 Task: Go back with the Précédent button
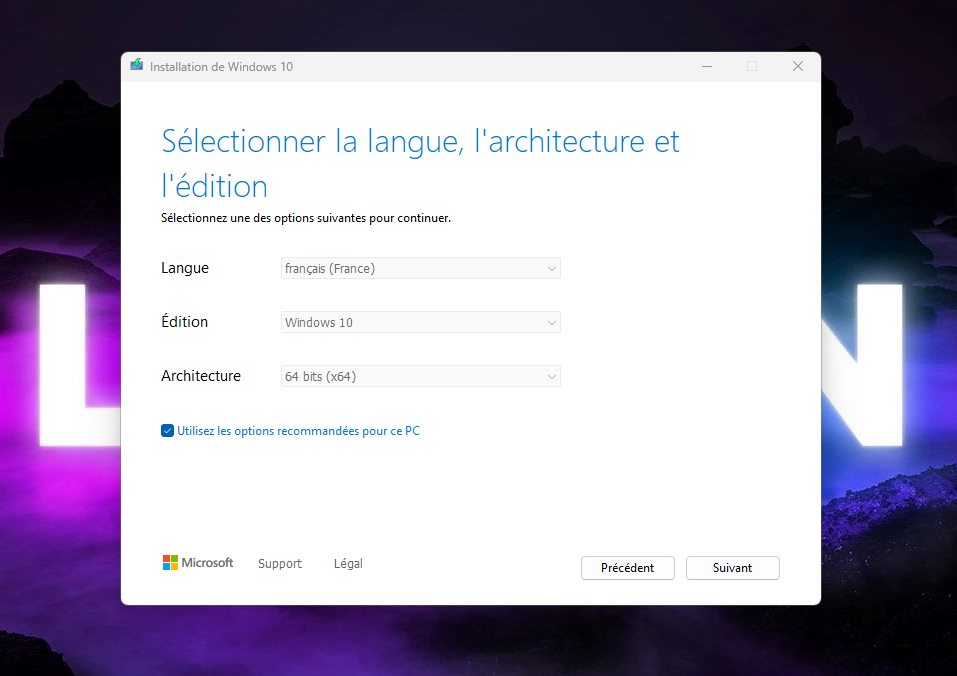[627, 567]
